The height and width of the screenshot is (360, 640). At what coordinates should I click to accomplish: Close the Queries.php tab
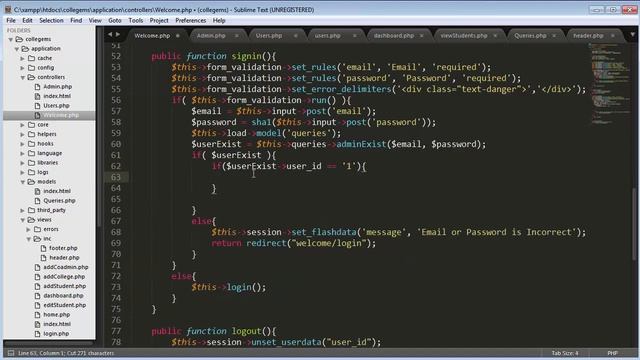point(554,36)
